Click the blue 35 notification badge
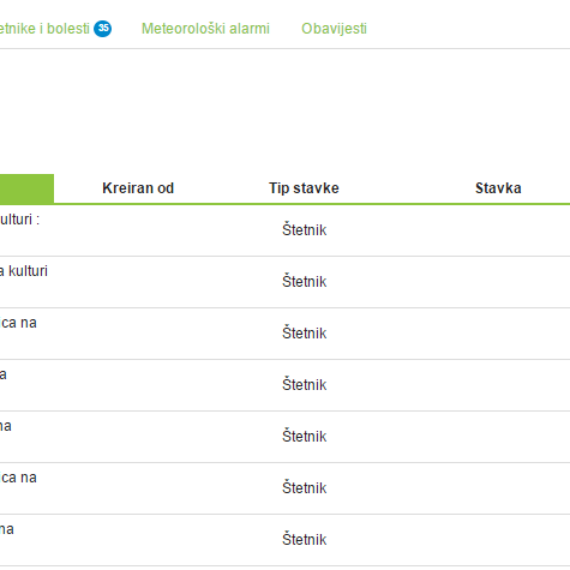Image resolution: width=570 pixels, height=570 pixels. click(103, 28)
